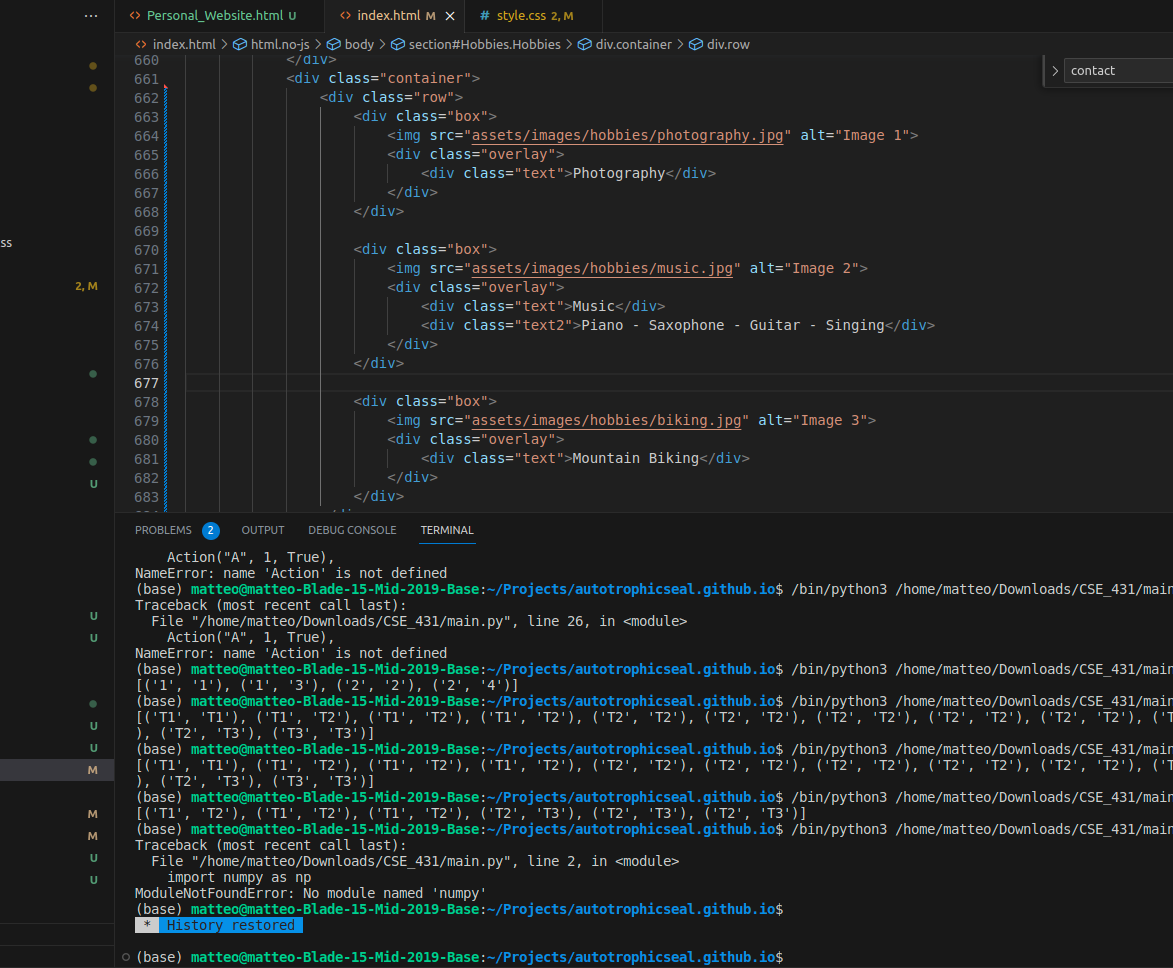This screenshot has height=968, width=1173.
Task: Follow the biking.jpg image path link
Action: tap(609, 420)
